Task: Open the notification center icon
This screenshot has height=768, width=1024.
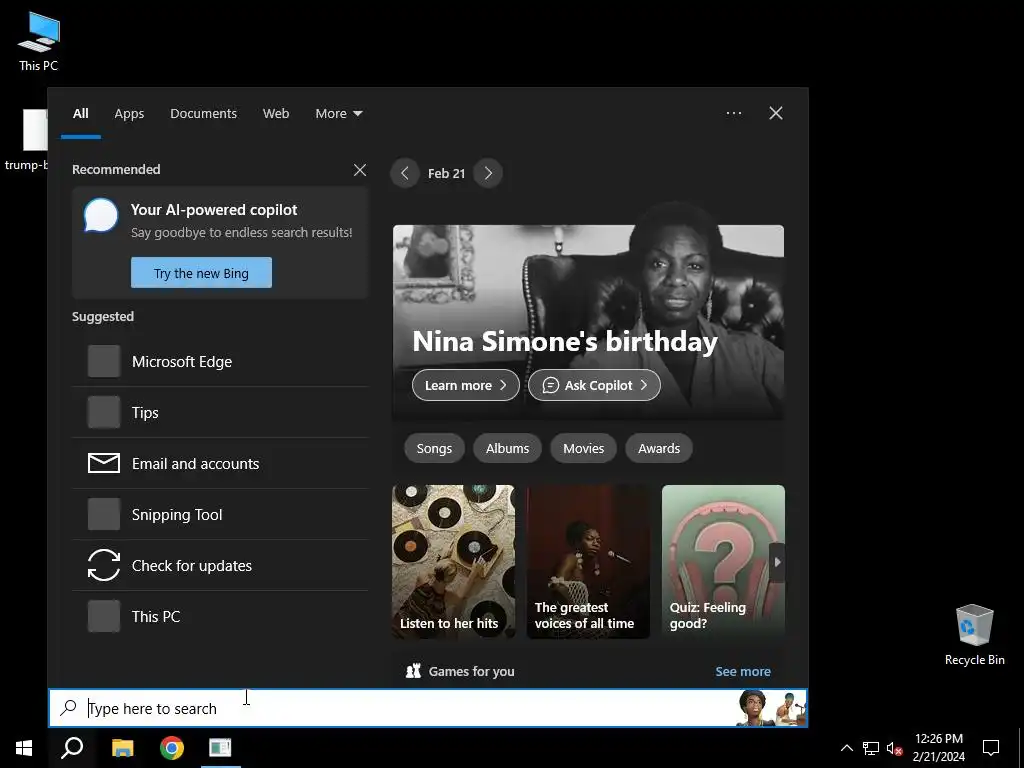Action: [x=991, y=748]
